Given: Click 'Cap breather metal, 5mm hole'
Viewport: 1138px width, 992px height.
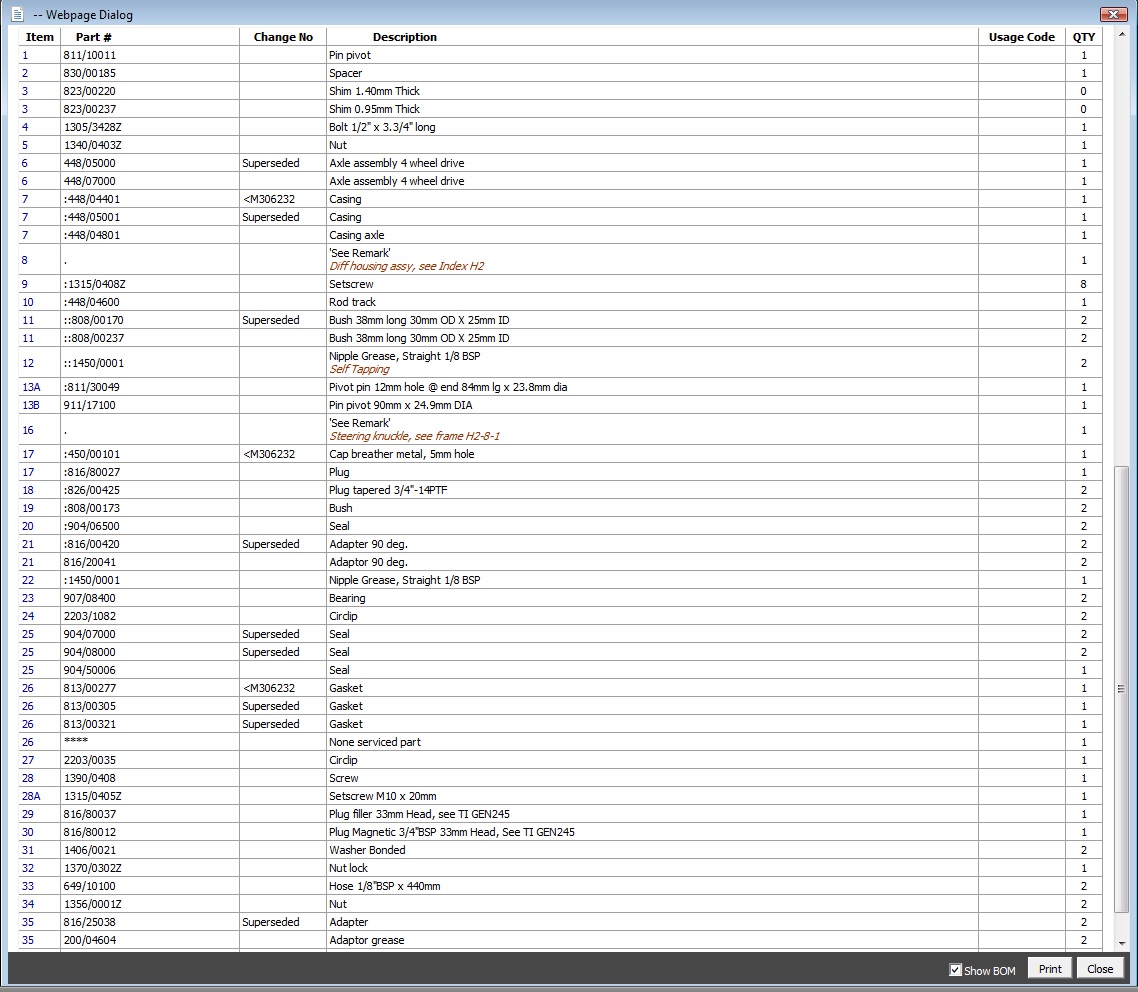Looking at the screenshot, I should pyautogui.click(x=401, y=454).
